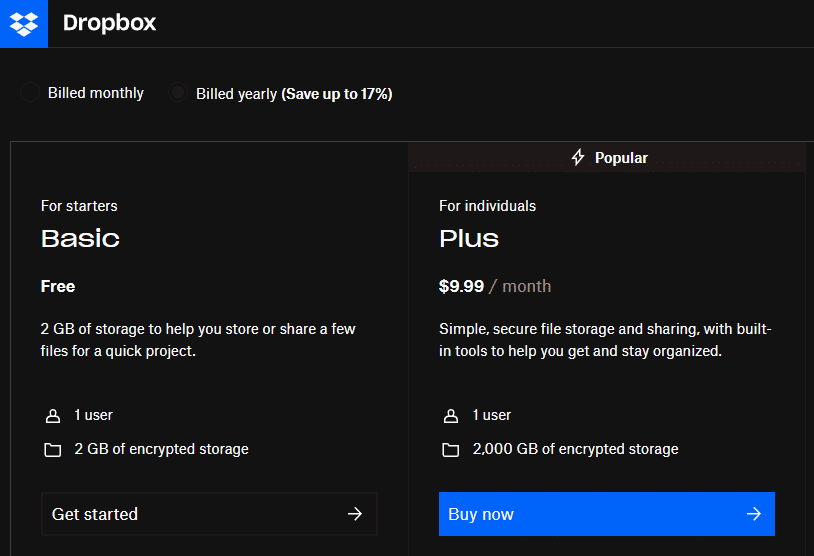This screenshot has height=556, width=814.
Task: Select the Billed yearly radio button
Action: click(x=178, y=92)
